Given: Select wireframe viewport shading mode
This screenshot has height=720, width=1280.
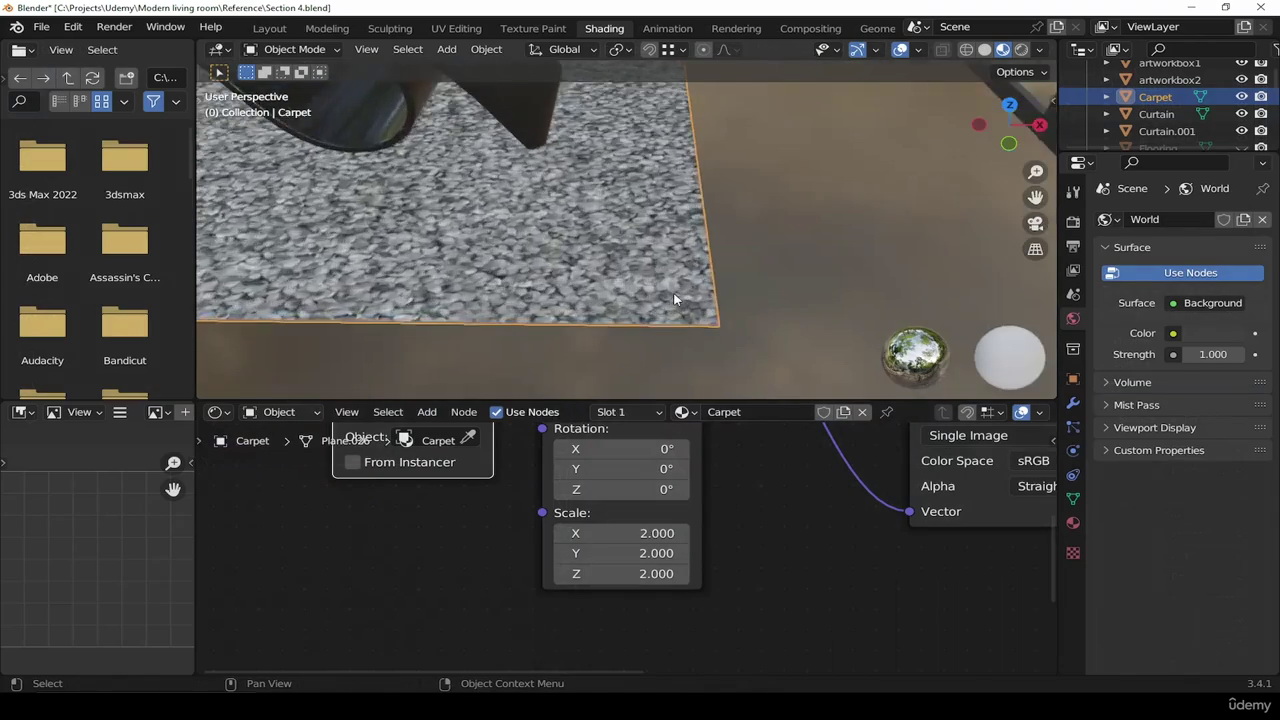Looking at the screenshot, I should (966, 49).
